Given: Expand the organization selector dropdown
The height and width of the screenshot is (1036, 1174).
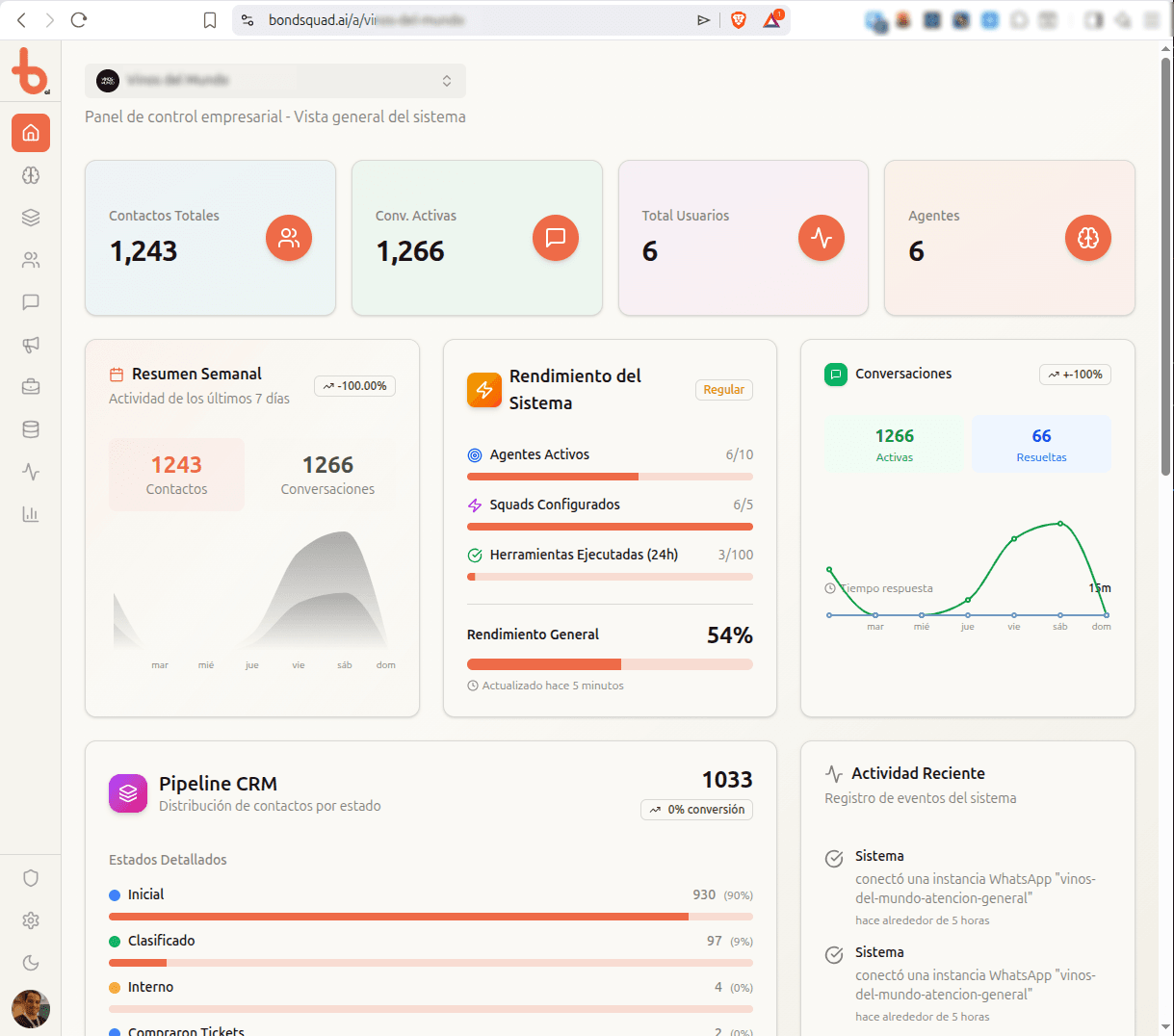Looking at the screenshot, I should (275, 81).
